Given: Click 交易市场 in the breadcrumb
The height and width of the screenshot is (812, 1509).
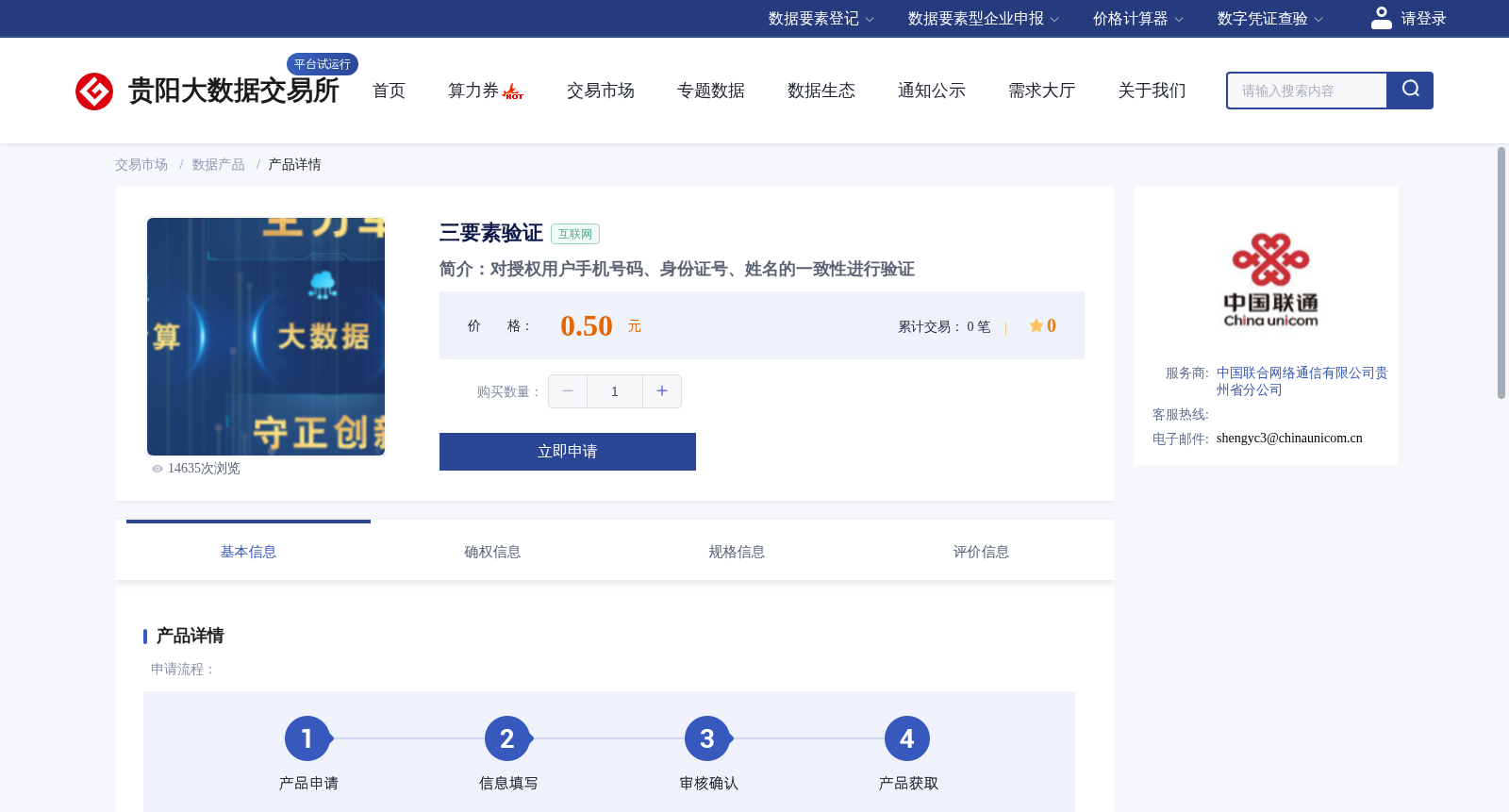Looking at the screenshot, I should point(141,165).
